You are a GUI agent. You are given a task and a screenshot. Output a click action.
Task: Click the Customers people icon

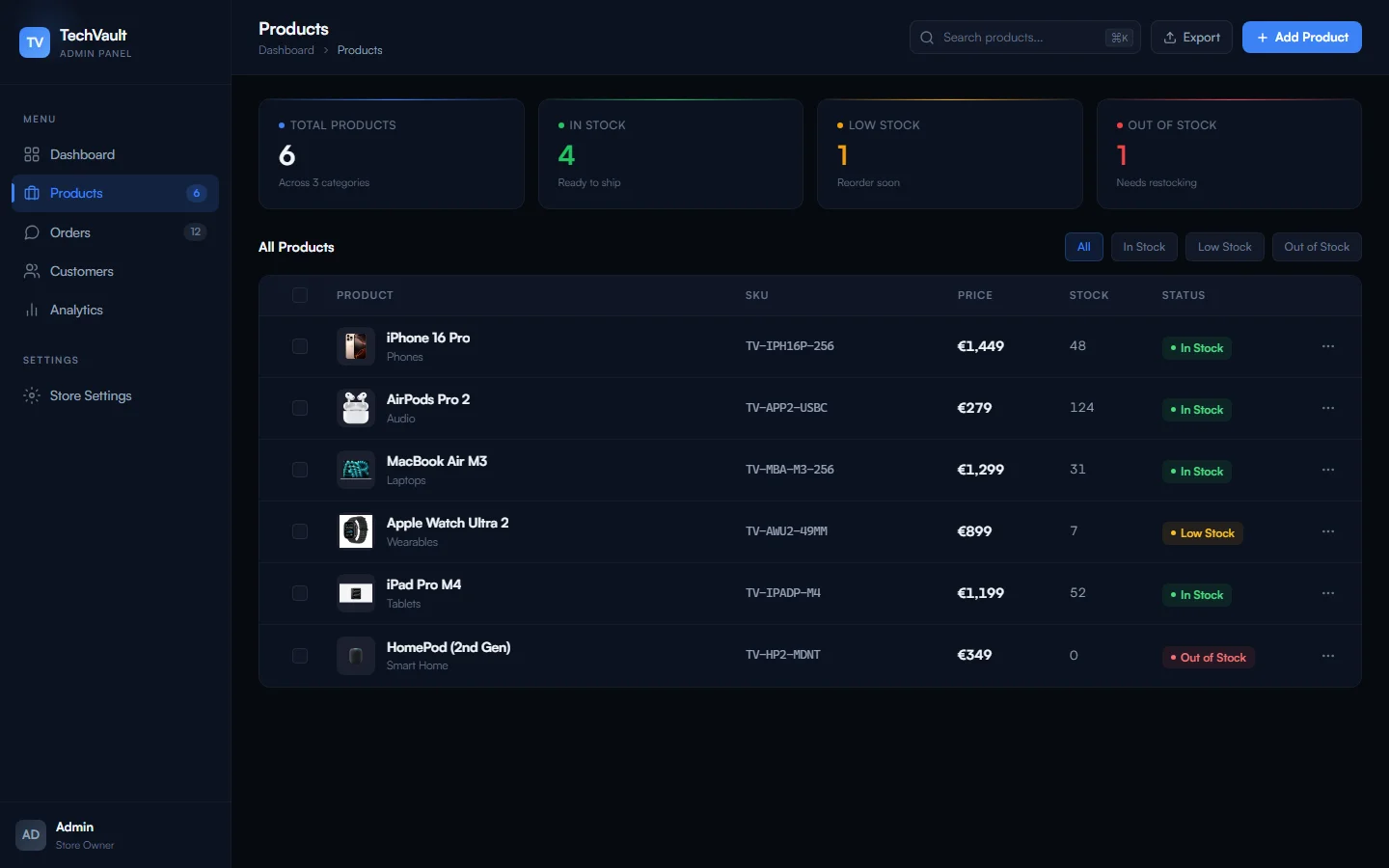coord(32,271)
